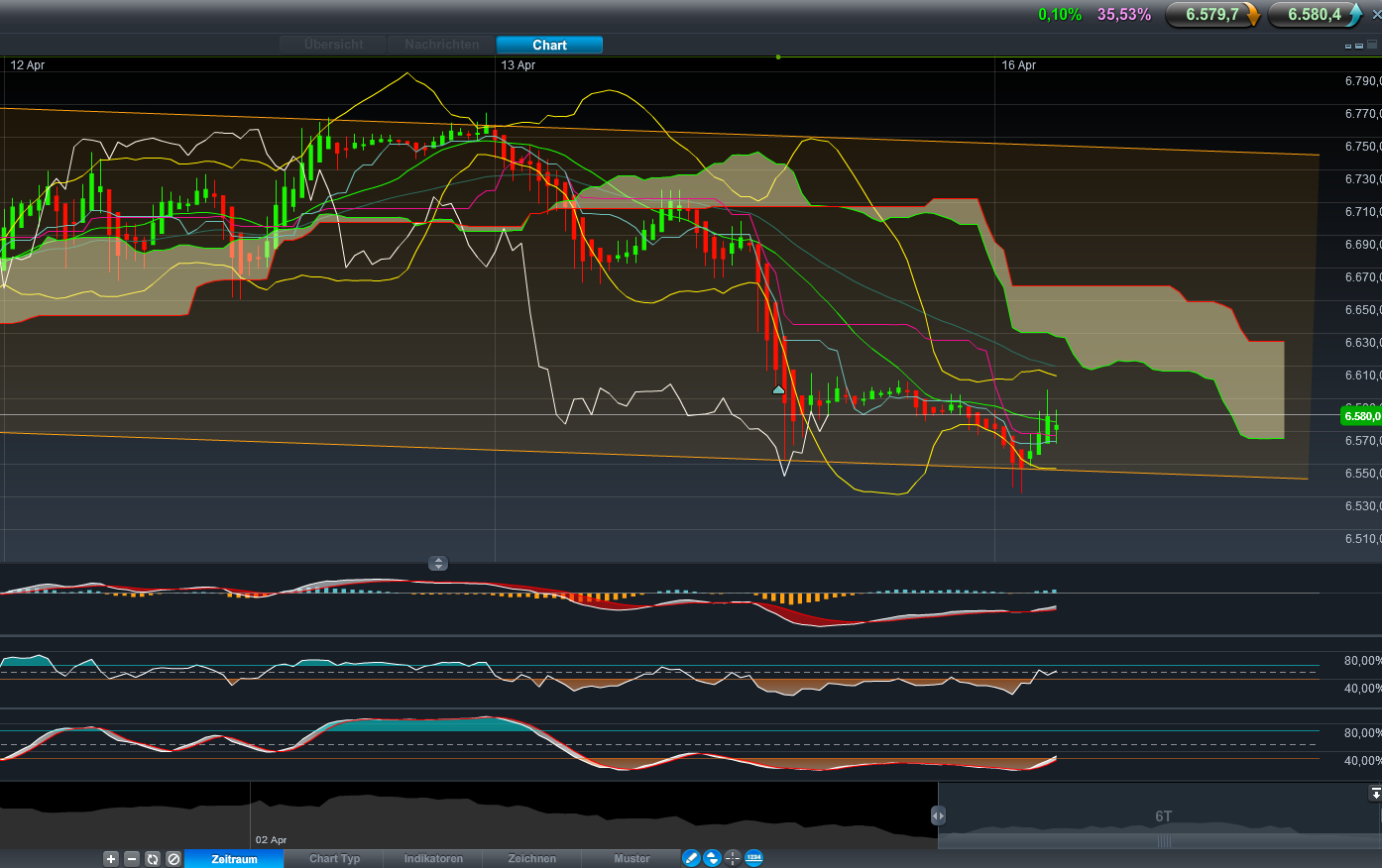The height and width of the screenshot is (868, 1382).
Task: Open the Chart Typ menu
Action: 334,859
